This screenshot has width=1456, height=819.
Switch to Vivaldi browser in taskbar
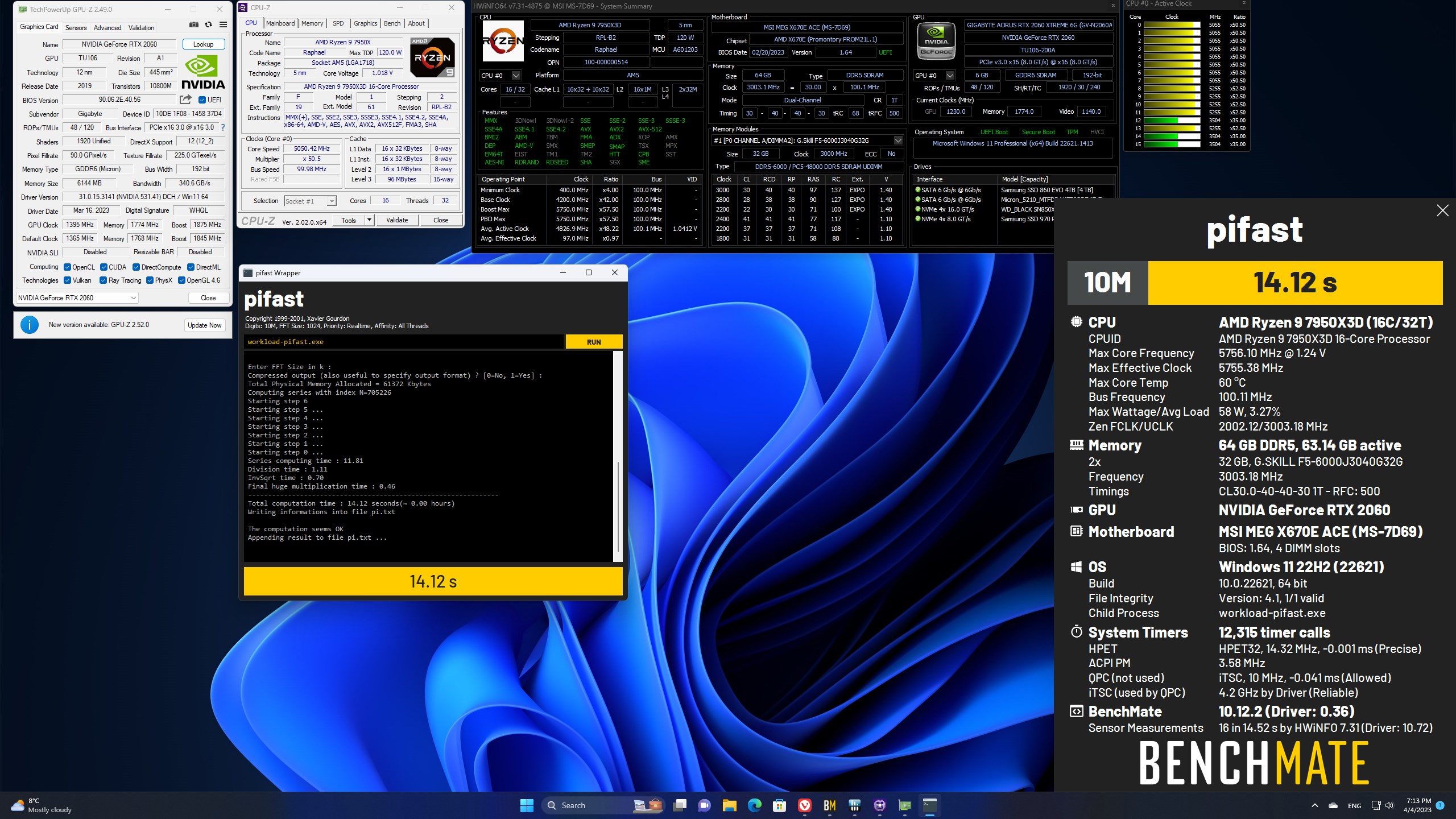pos(804,805)
